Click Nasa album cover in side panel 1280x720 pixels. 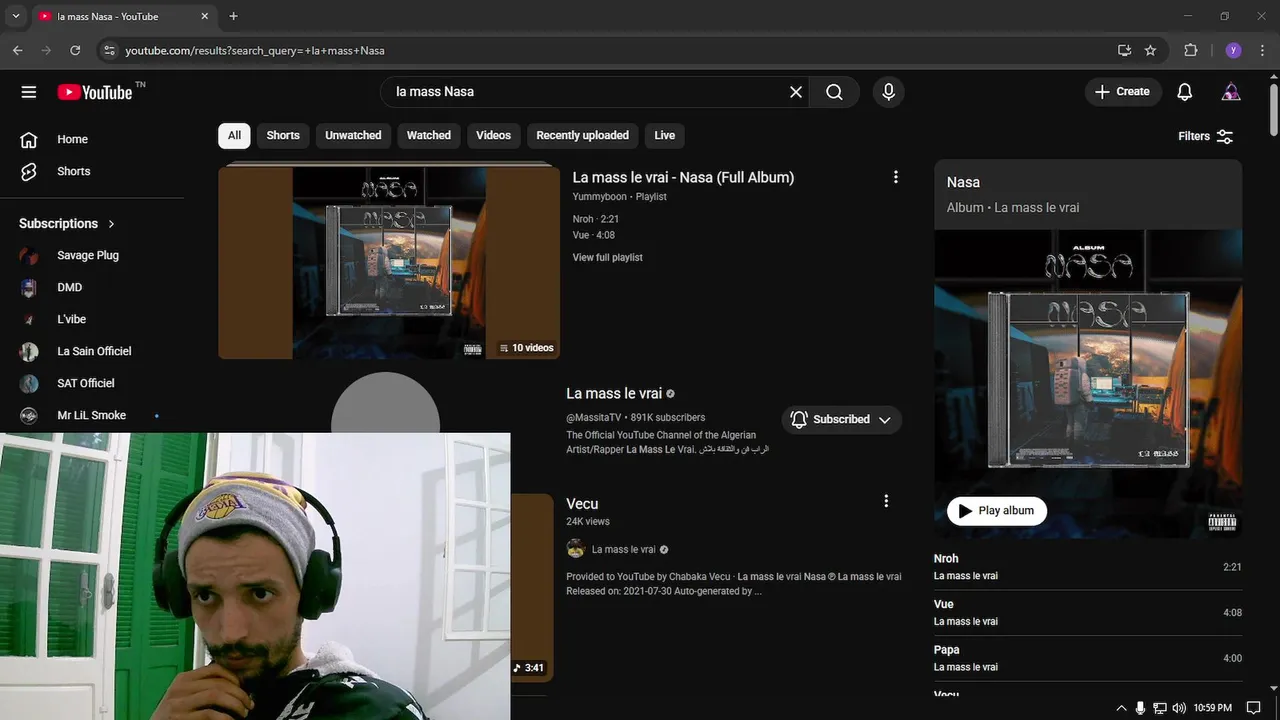1088,385
